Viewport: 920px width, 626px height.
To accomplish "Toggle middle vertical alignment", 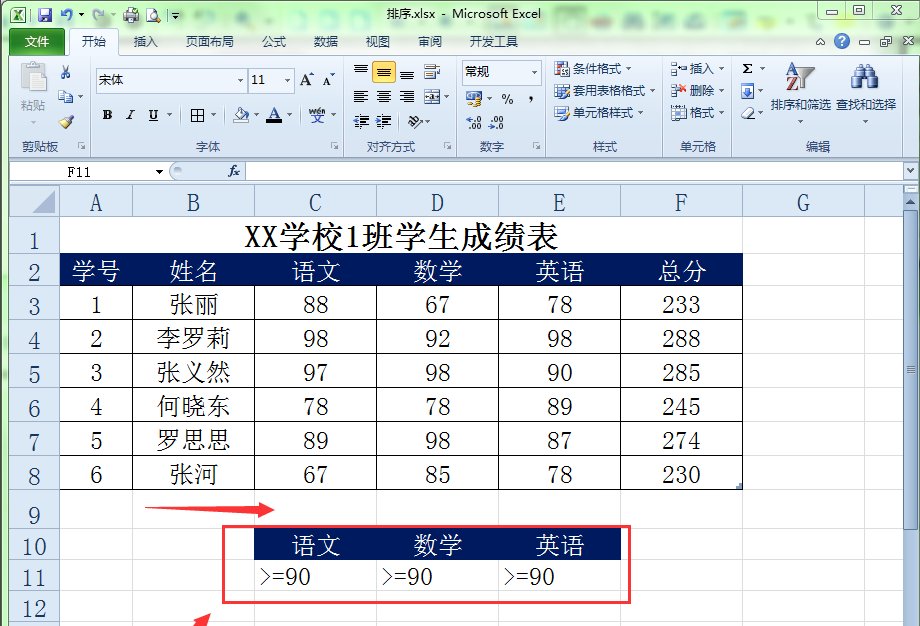I will tap(384, 72).
